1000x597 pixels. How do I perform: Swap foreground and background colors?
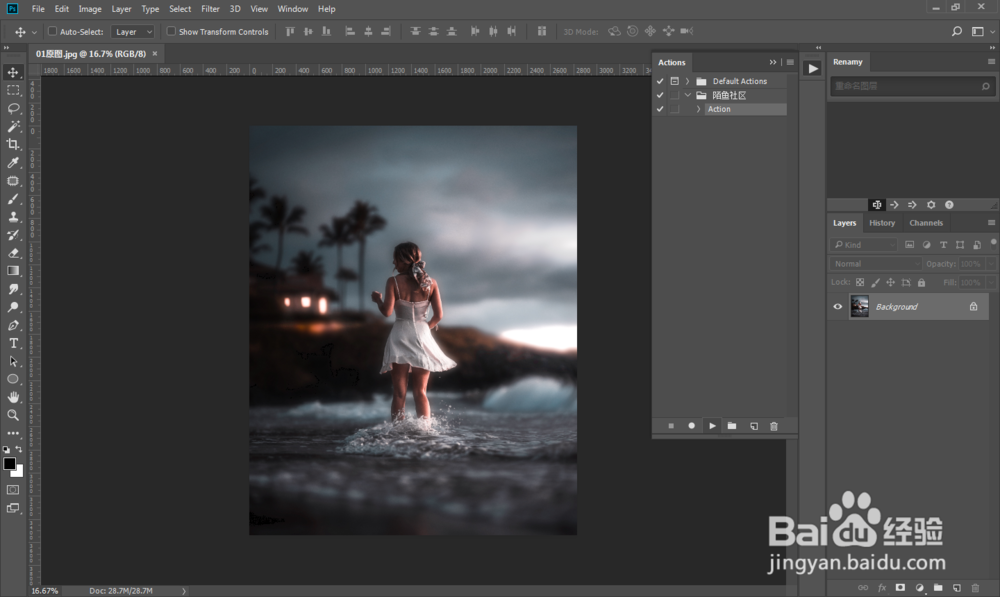(x=19, y=449)
